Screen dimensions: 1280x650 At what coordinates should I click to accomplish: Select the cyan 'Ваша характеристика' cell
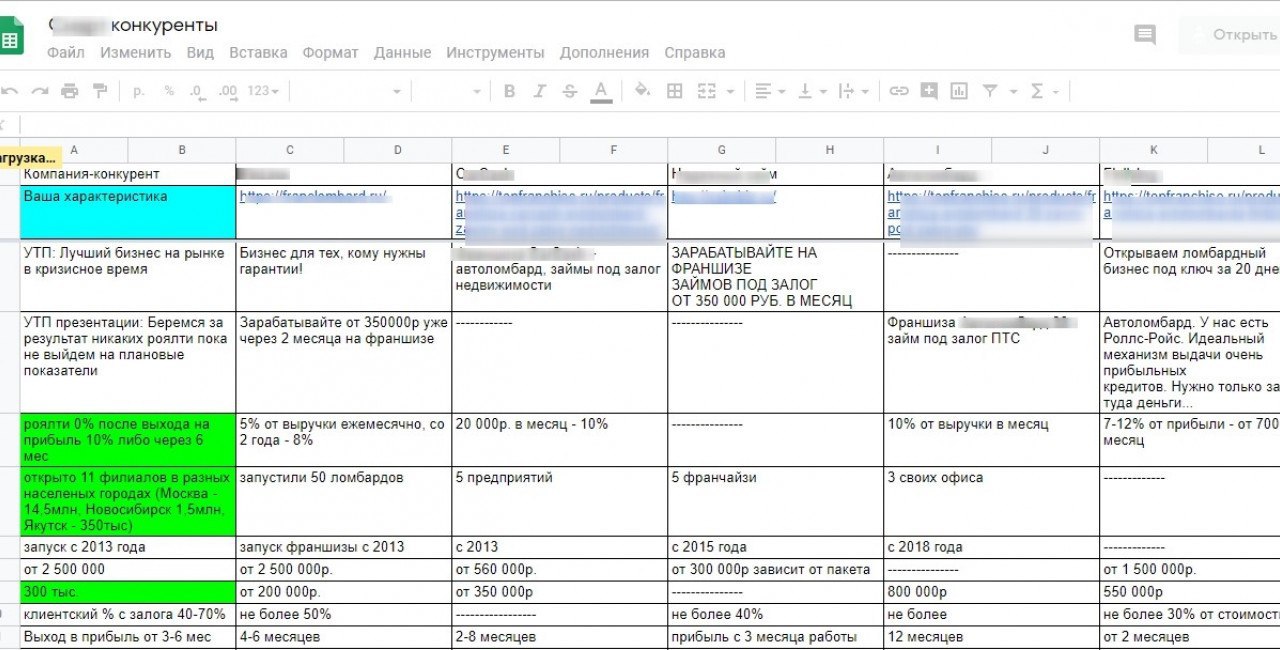[x=127, y=211]
